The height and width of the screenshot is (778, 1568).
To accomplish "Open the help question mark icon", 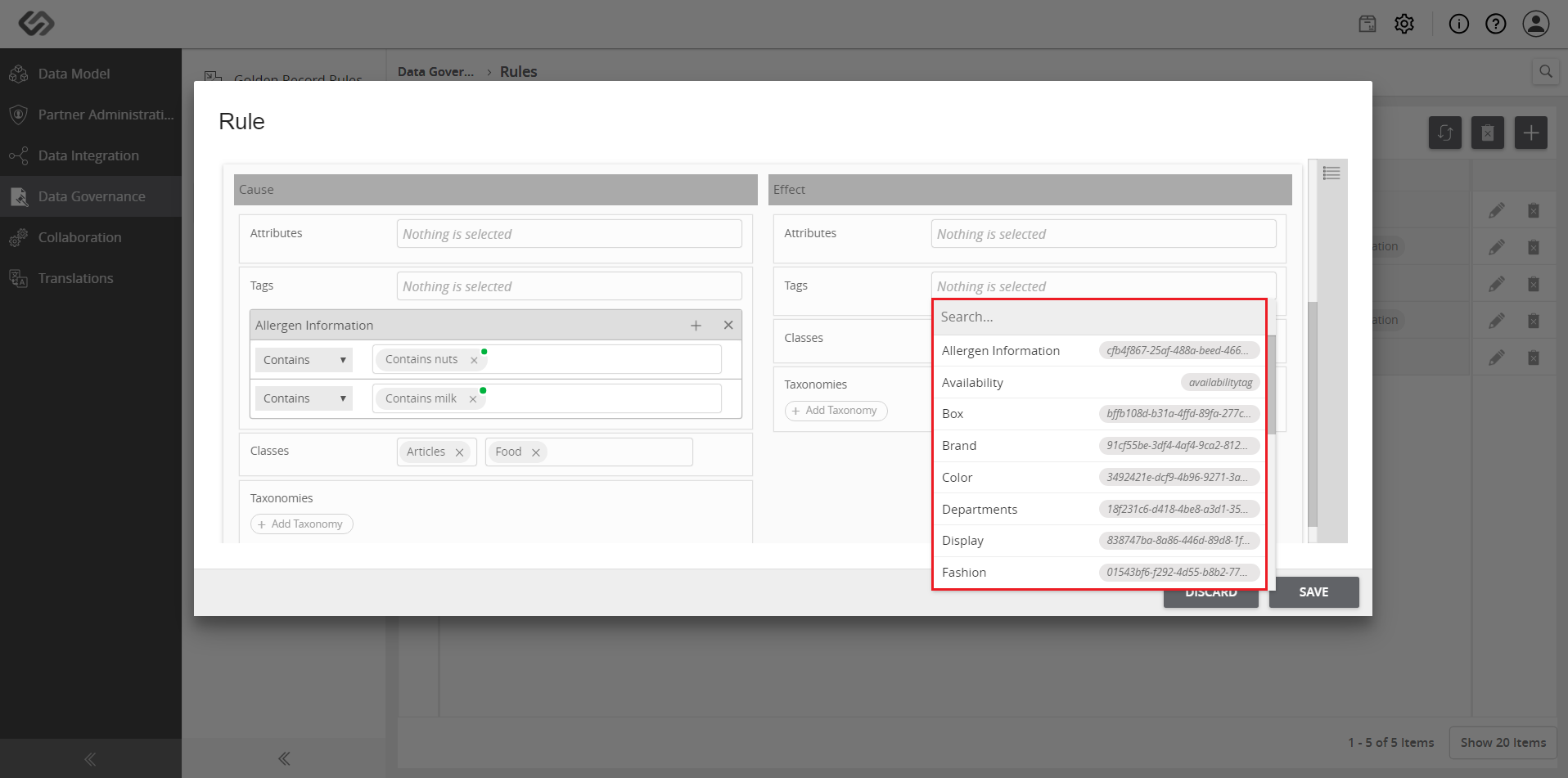I will point(1496,24).
